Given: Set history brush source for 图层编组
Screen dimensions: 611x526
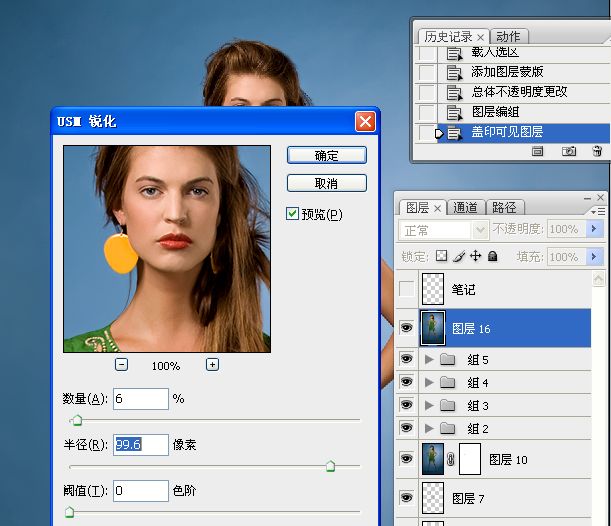Looking at the screenshot, I should (x=426, y=113).
